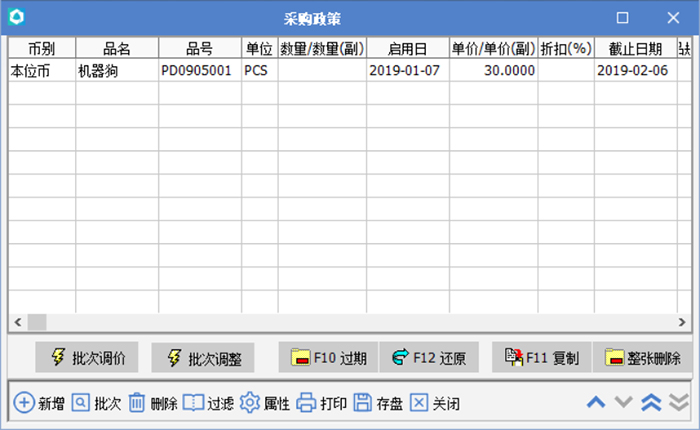
Task: Click the 关闭 close toolbar icon
Action: pos(420,403)
